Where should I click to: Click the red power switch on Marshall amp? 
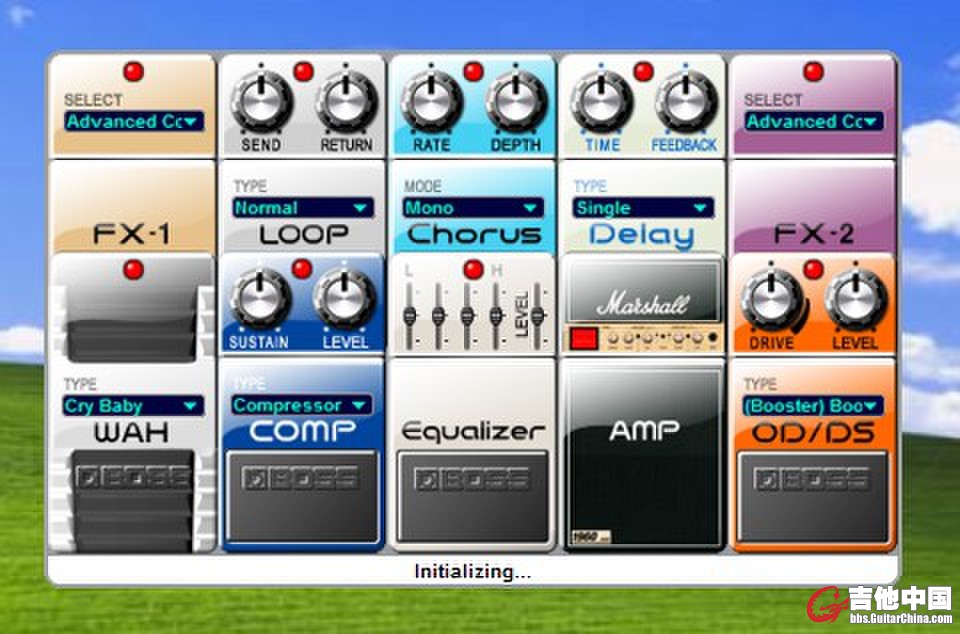583,338
